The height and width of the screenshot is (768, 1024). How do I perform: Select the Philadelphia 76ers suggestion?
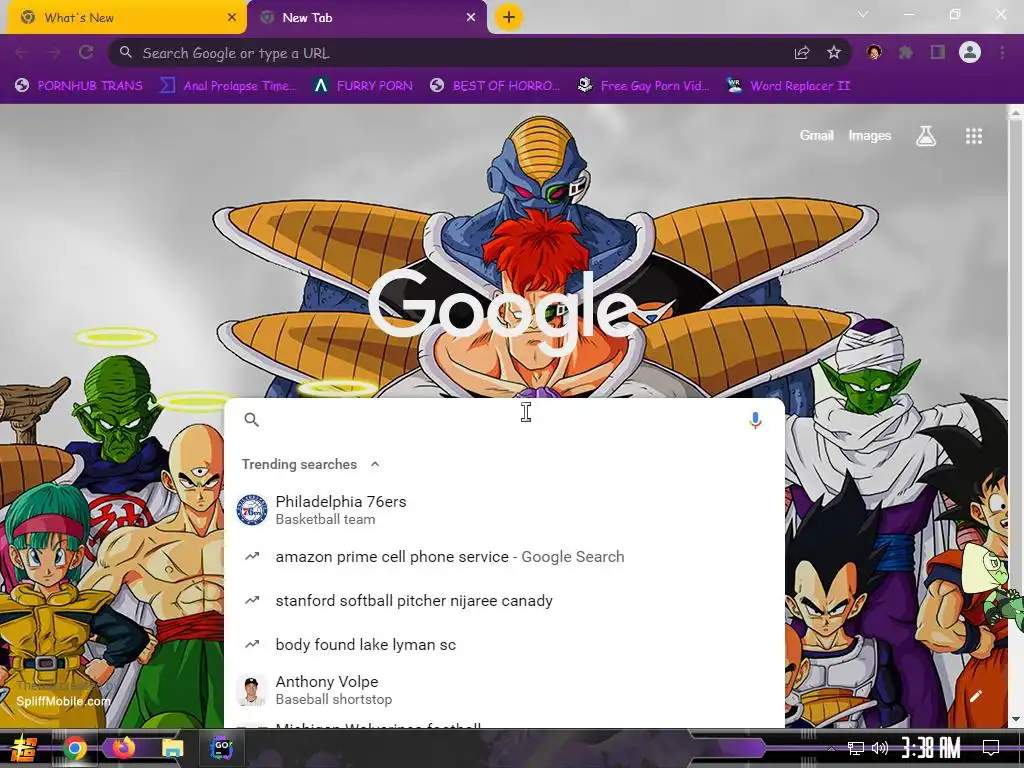(504, 509)
